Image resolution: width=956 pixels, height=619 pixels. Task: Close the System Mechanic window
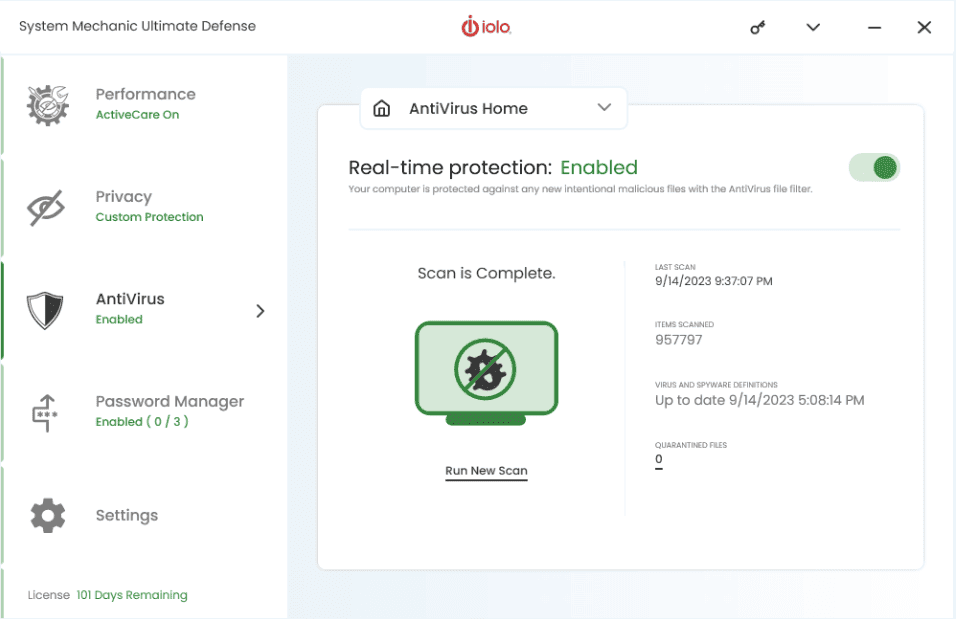(x=924, y=27)
